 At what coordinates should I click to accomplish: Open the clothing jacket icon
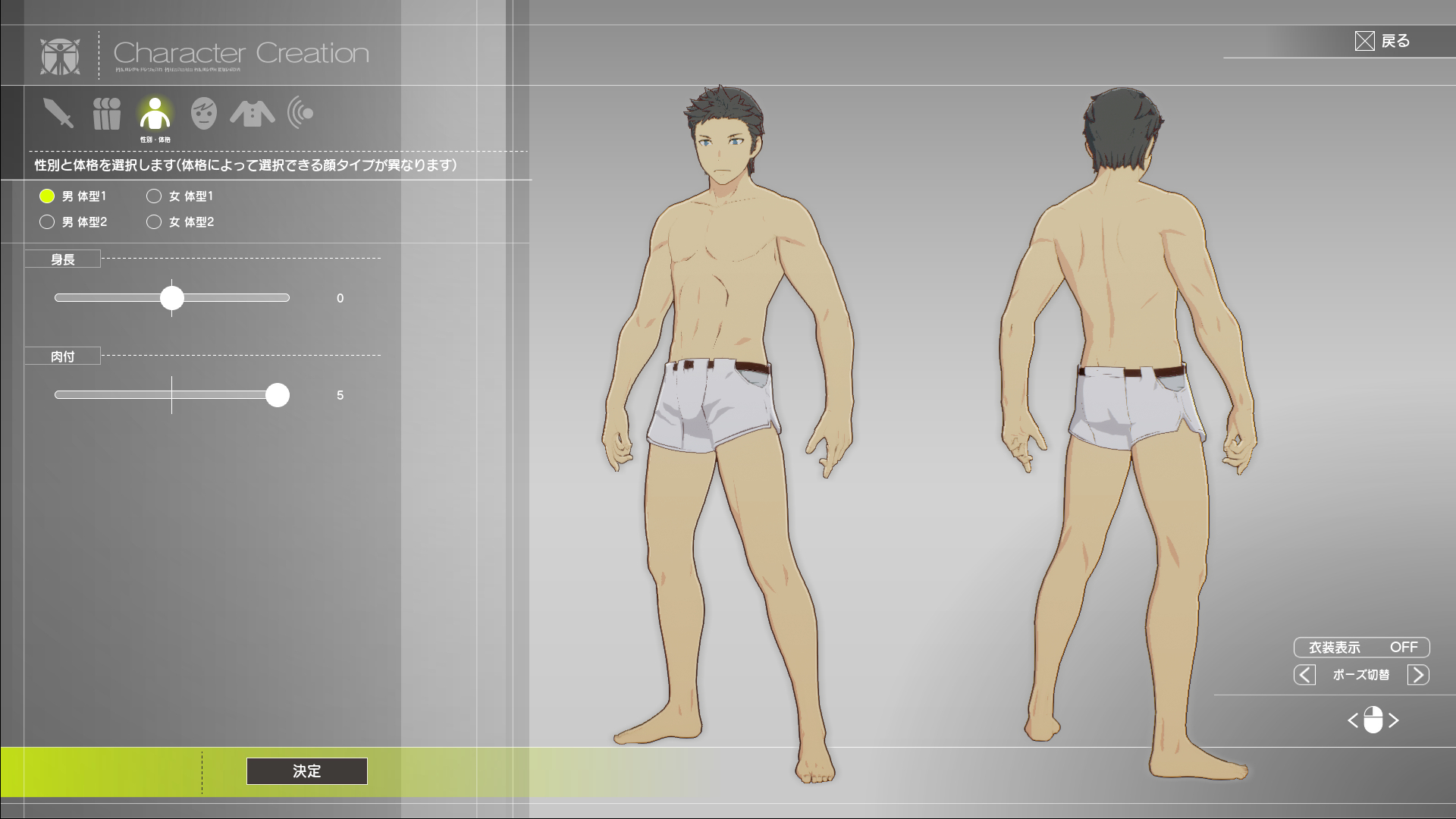(252, 114)
